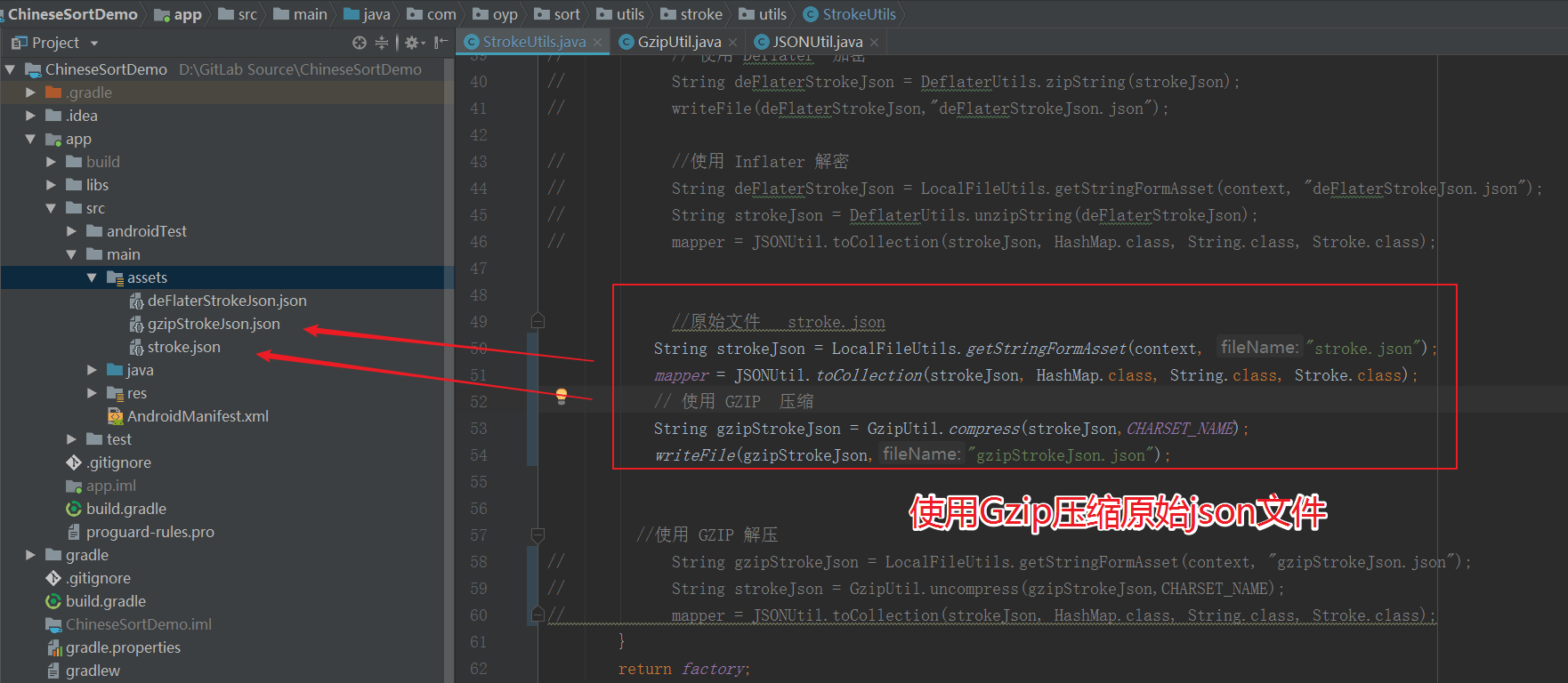
Task: Toggle the code fold marker at line 60
Action: (x=537, y=614)
